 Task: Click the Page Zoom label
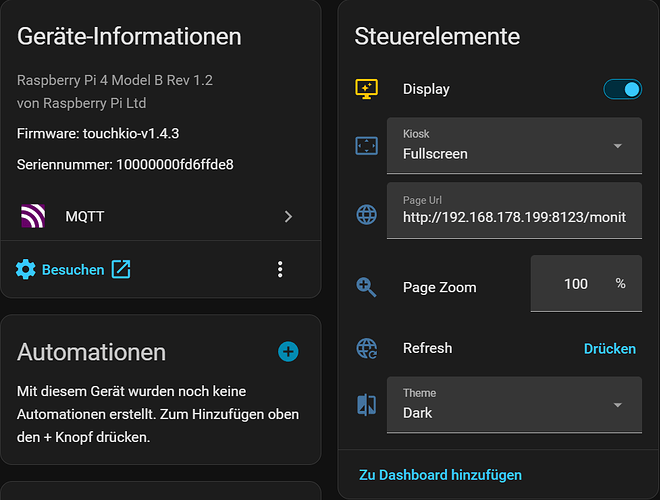tap(440, 287)
